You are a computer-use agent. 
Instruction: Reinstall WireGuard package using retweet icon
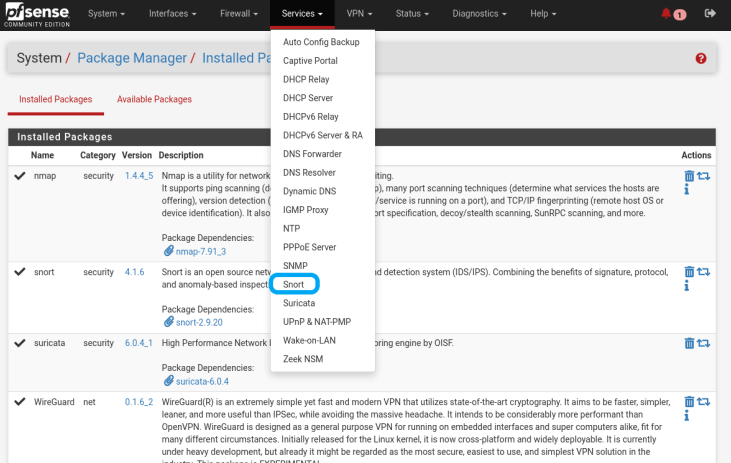703,401
